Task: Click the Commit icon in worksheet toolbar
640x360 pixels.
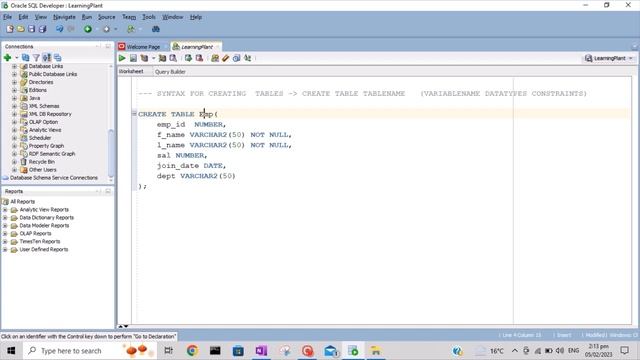Action: tap(188, 58)
